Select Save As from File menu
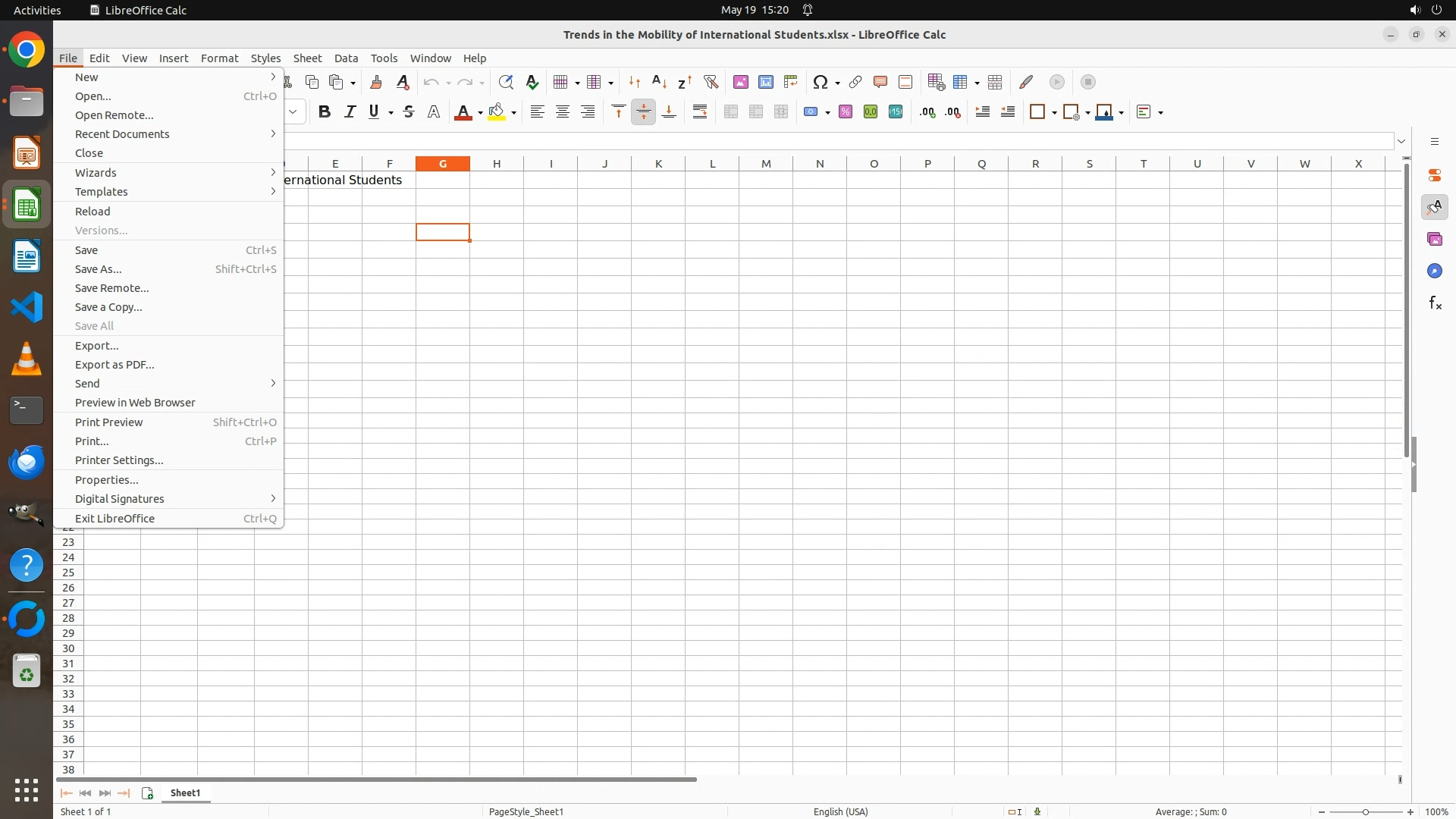 tap(99, 269)
